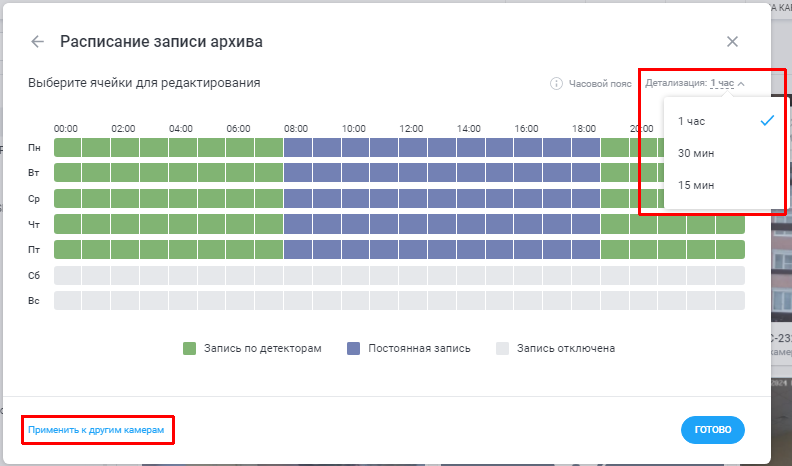Select Friday (Пт) 02:00 cell

[x=125, y=249]
